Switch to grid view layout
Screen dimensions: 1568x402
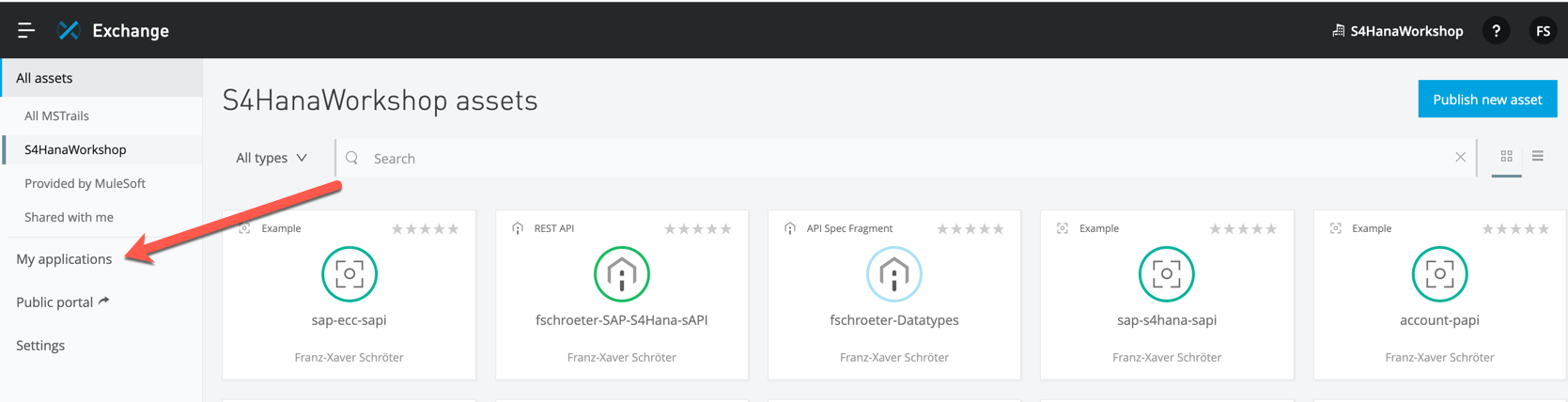[x=1506, y=156]
